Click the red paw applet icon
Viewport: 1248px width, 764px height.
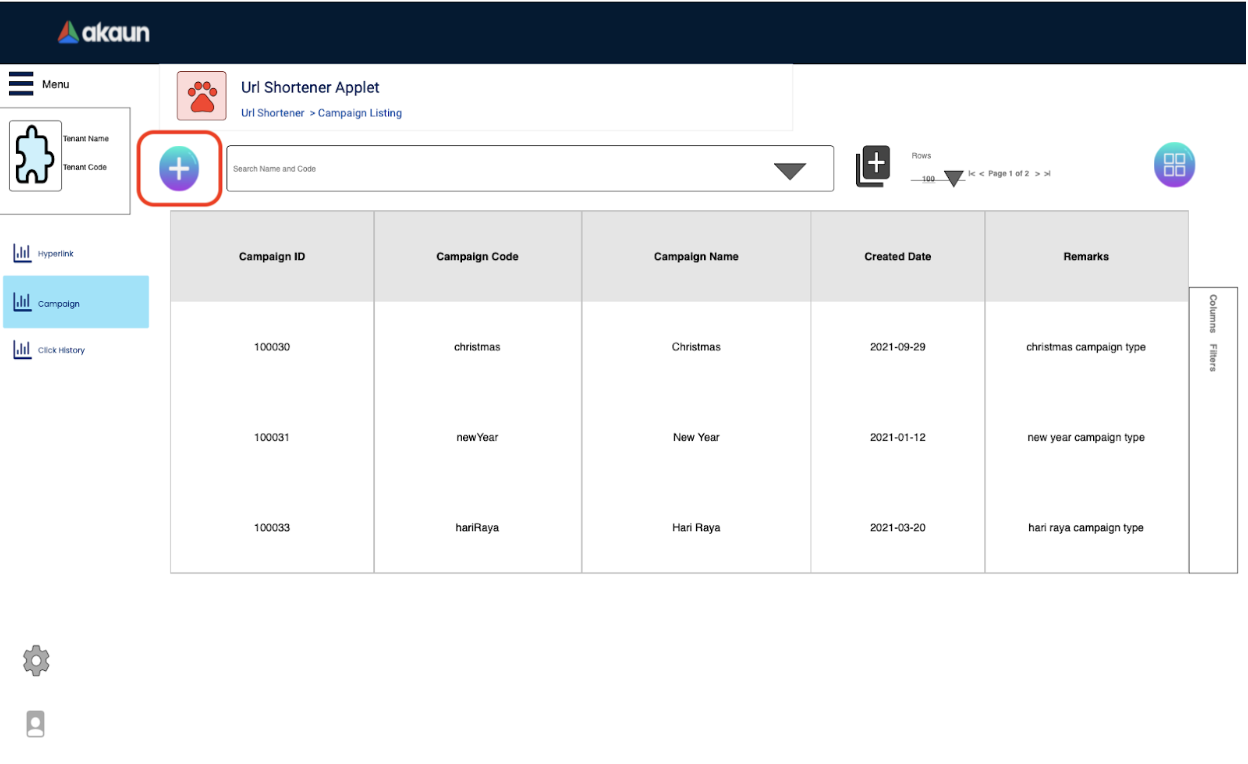[x=202, y=96]
